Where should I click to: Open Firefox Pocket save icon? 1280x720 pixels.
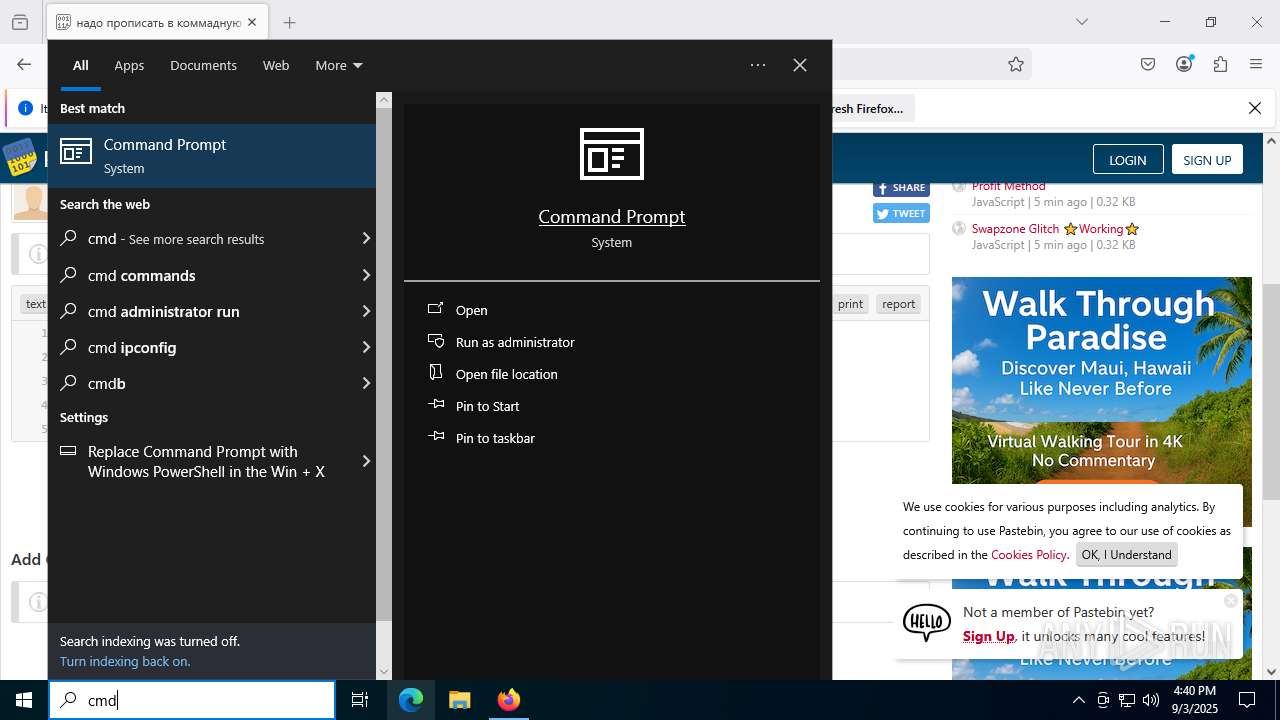(1148, 64)
